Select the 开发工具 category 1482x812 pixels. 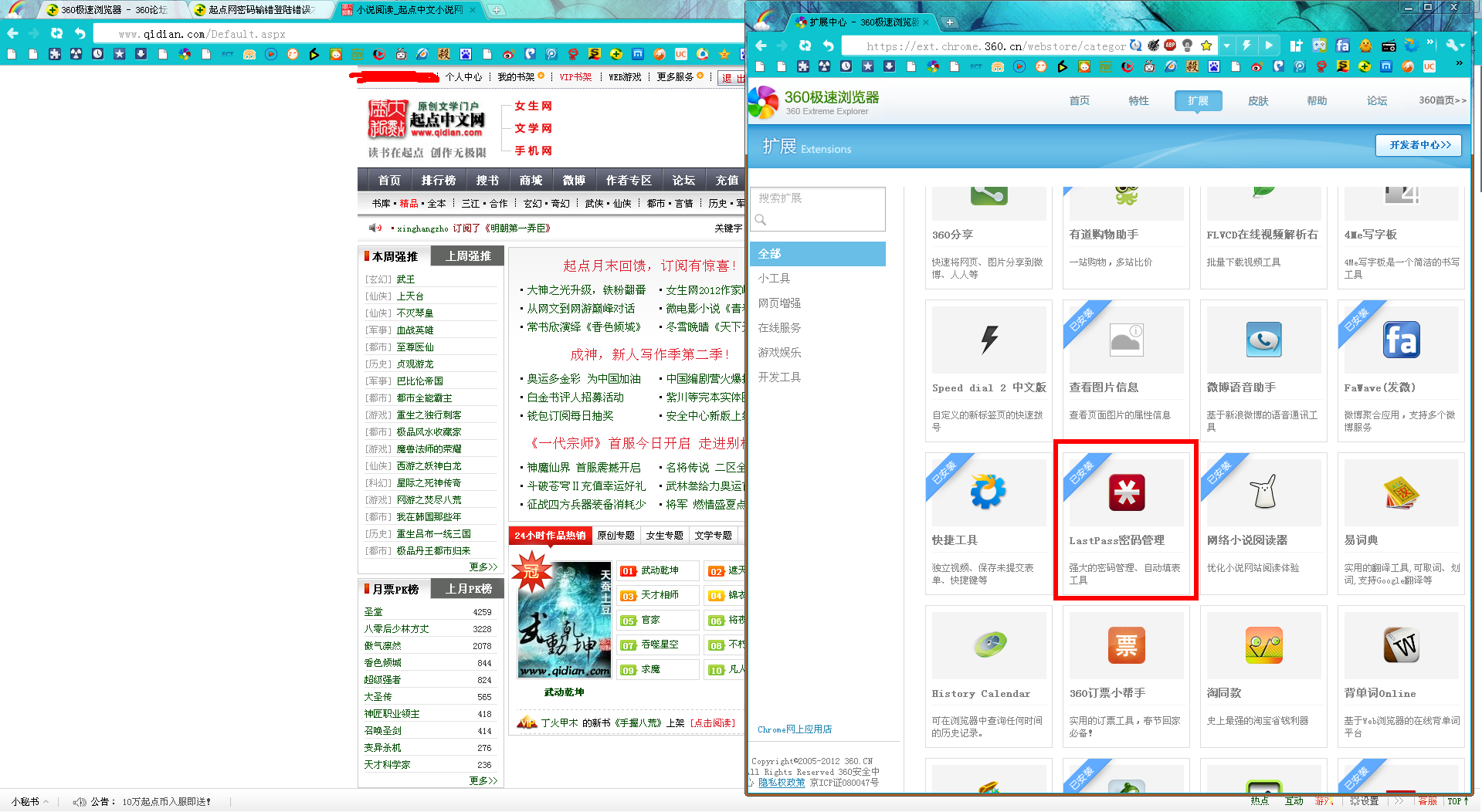click(779, 377)
